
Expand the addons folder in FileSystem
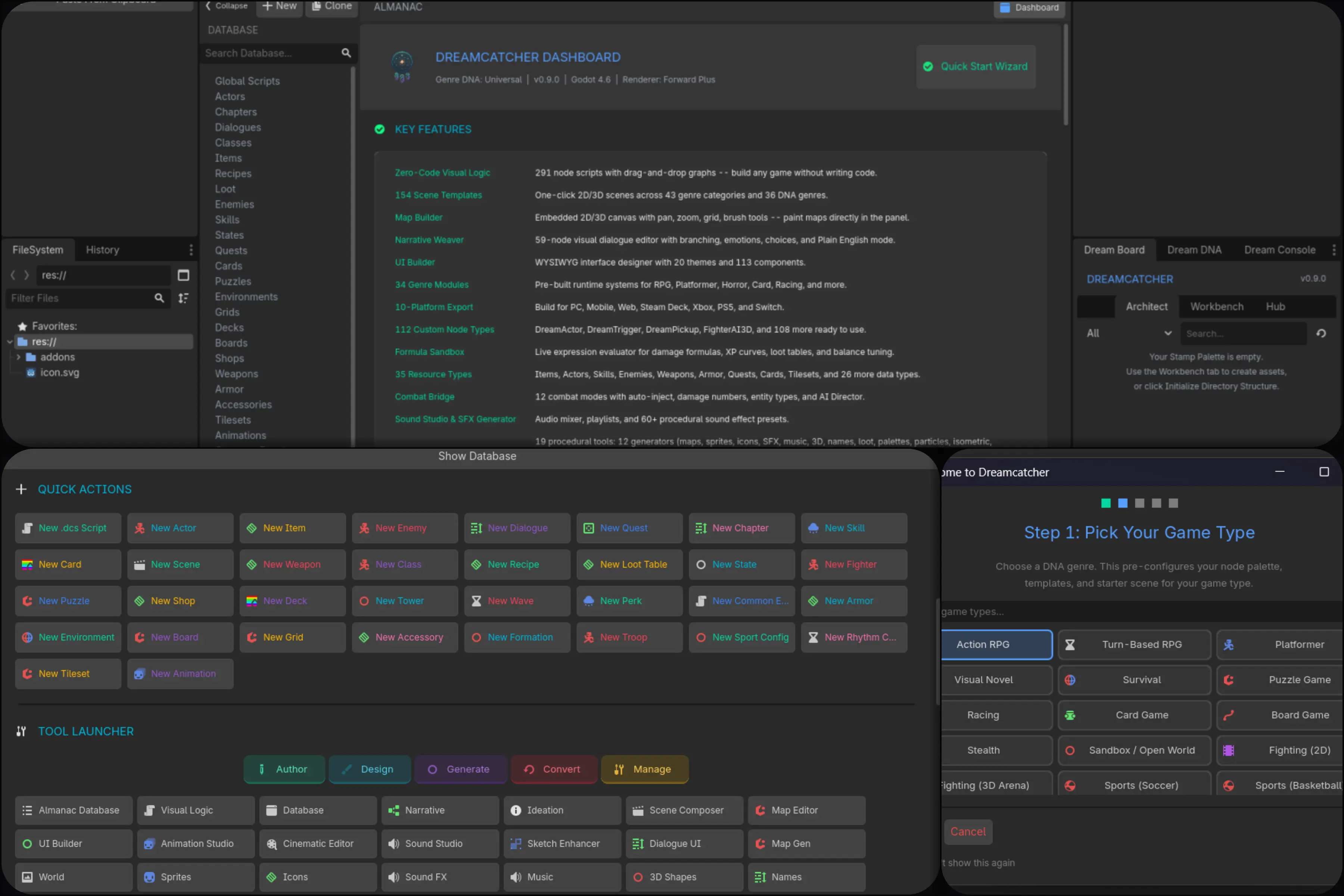tap(18, 357)
